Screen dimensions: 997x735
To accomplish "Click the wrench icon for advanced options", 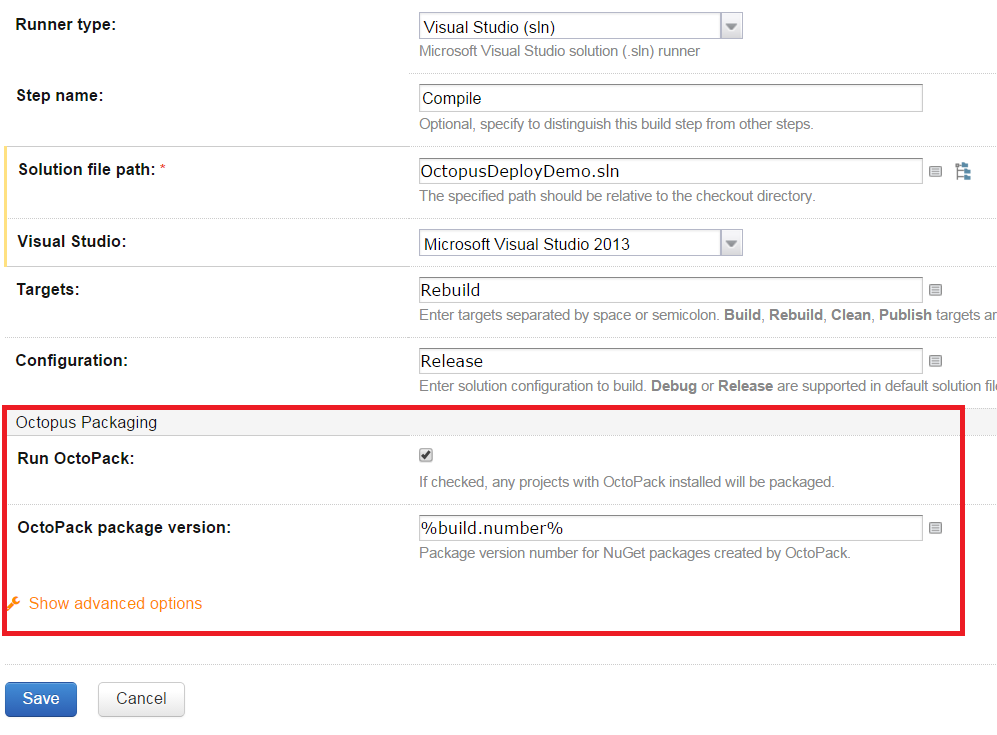I will click(14, 604).
